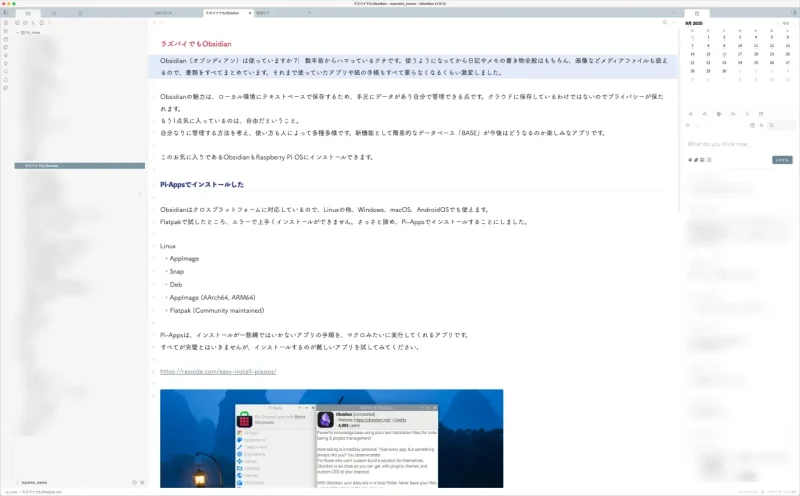Open the more options icon in file explorer toolbar
800x496 pixels.
[49, 23]
